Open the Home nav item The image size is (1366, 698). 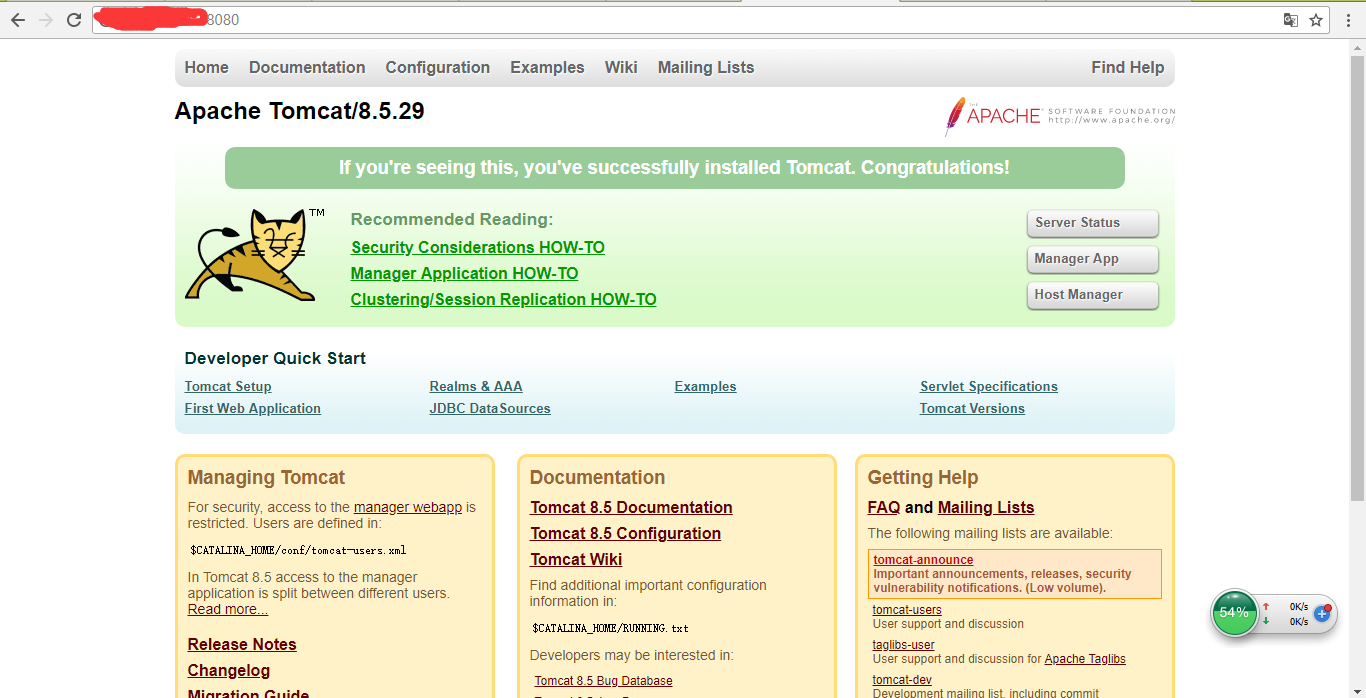pos(207,67)
